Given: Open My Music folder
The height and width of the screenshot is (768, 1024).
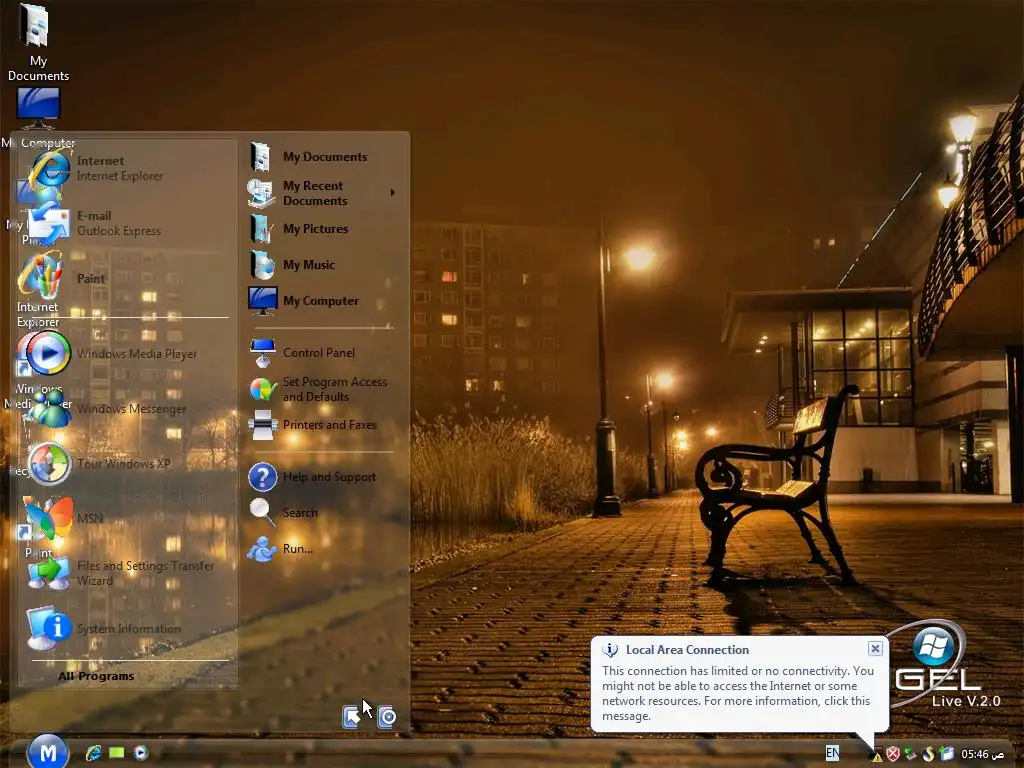Looking at the screenshot, I should pos(321,265).
